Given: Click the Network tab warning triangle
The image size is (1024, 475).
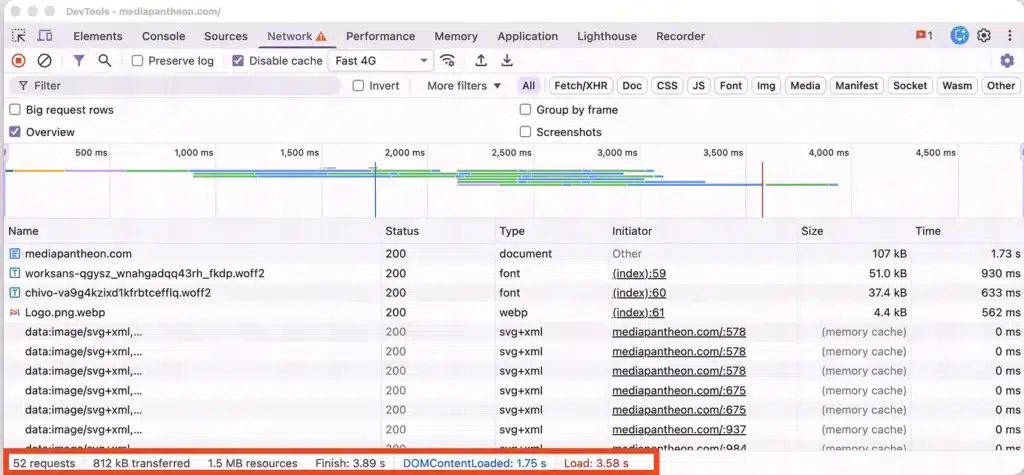Looking at the screenshot, I should tap(321, 37).
